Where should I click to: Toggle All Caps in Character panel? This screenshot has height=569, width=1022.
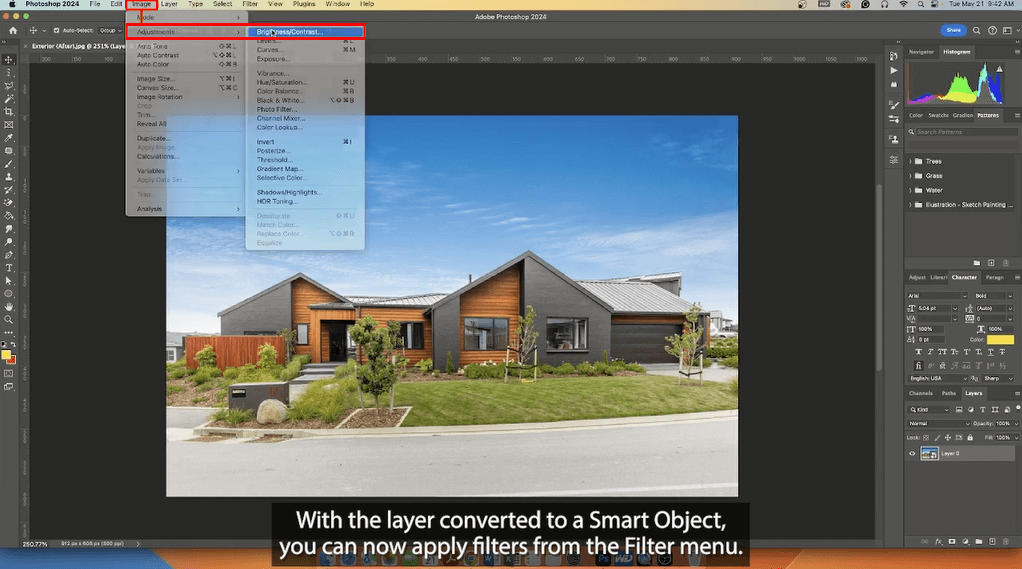[942, 352]
